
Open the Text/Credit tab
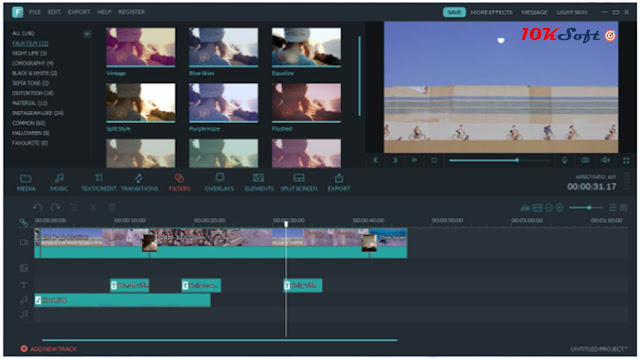(x=98, y=182)
